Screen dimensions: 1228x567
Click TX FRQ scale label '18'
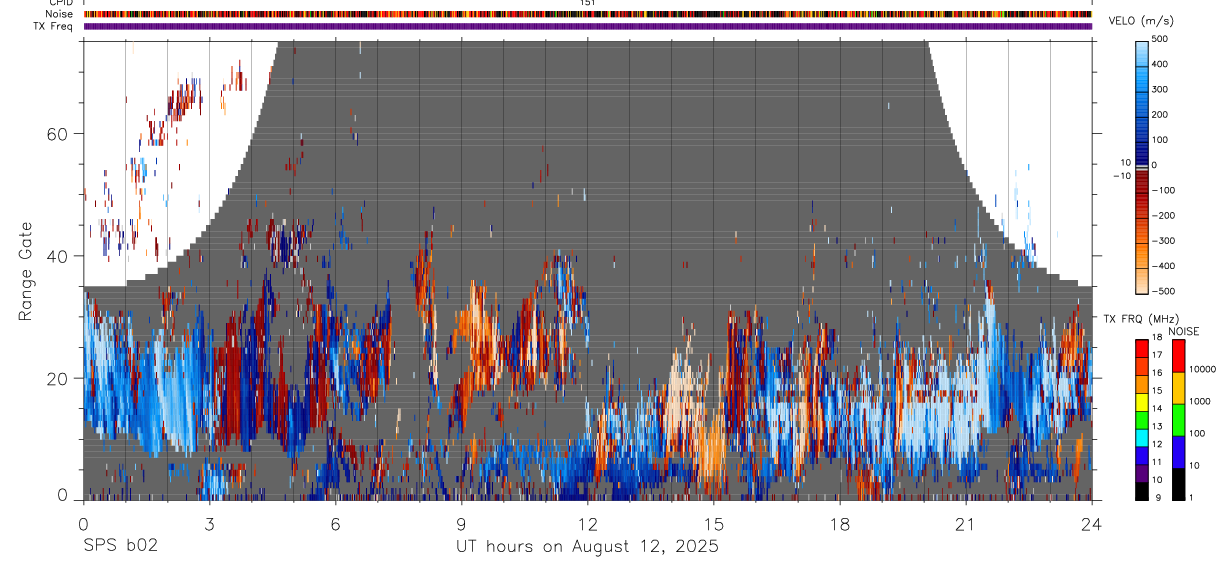[1159, 339]
